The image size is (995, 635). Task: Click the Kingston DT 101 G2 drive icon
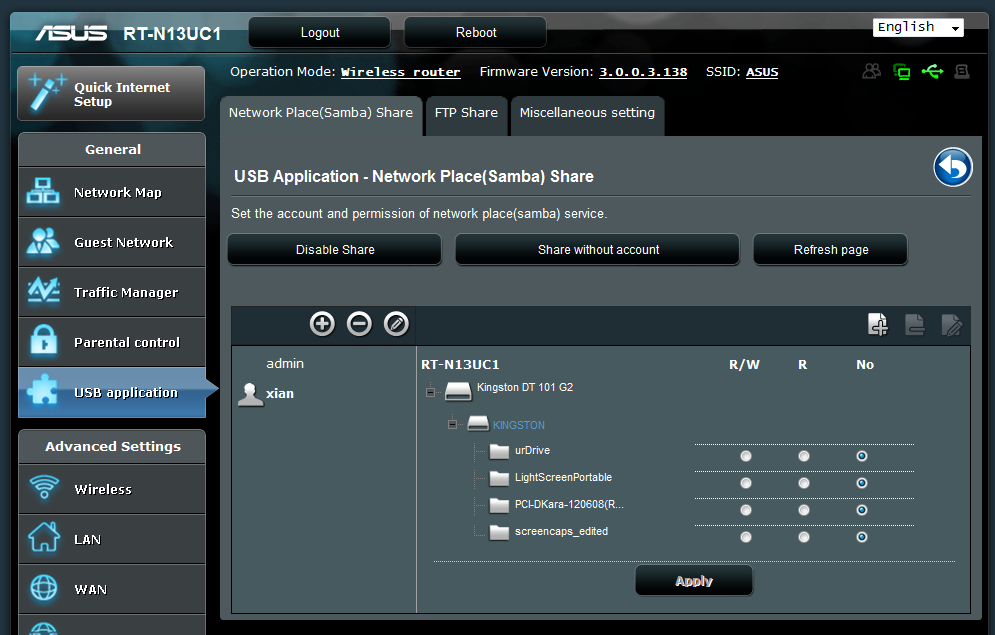(x=458, y=391)
